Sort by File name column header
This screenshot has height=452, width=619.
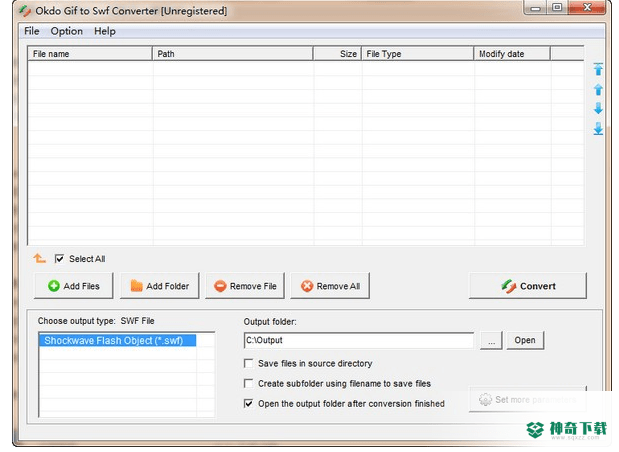pyautogui.click(x=90, y=54)
